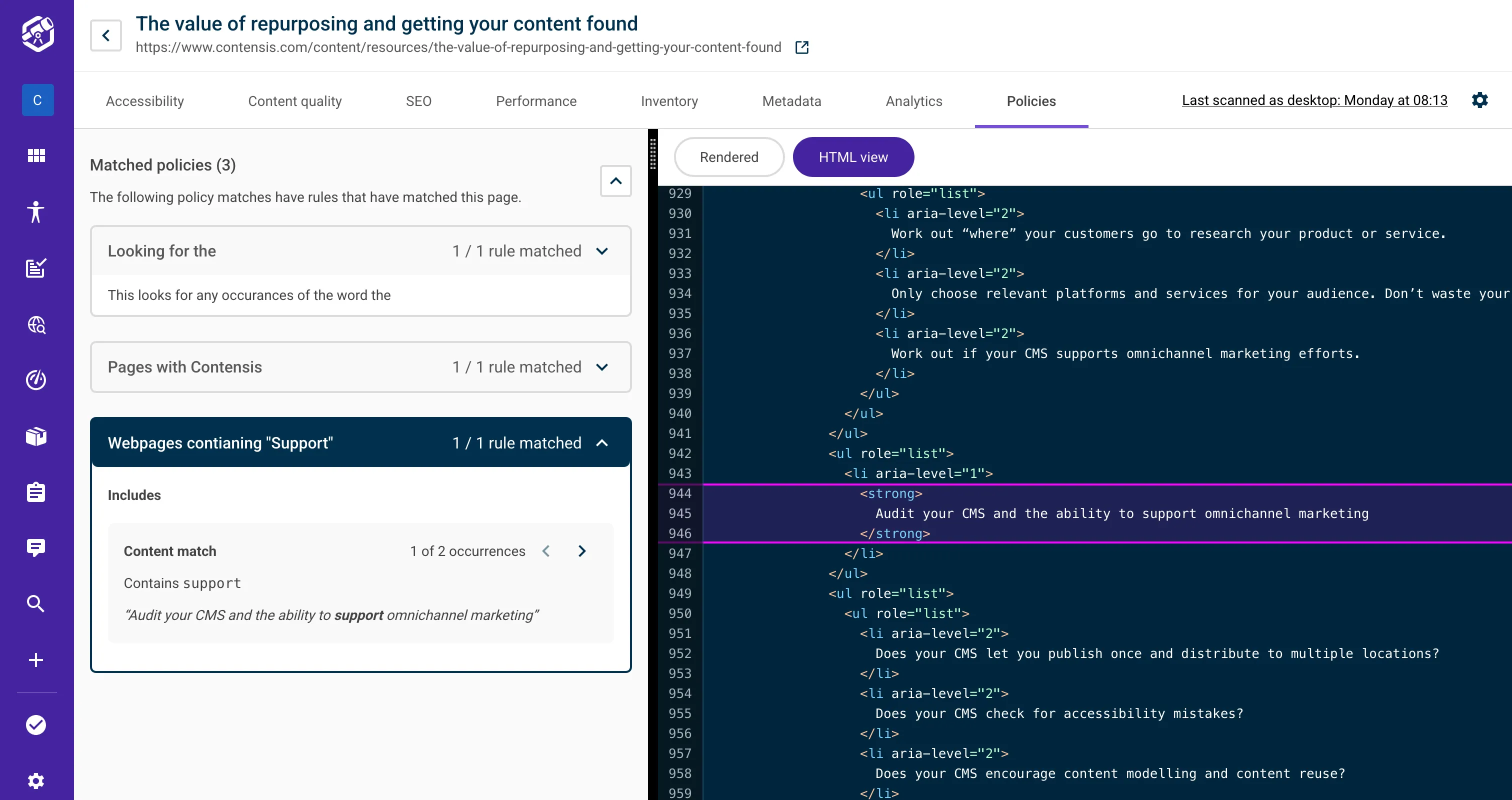Switch to the Content quality tab
Image resolution: width=1512 pixels, height=800 pixels.
click(x=294, y=101)
